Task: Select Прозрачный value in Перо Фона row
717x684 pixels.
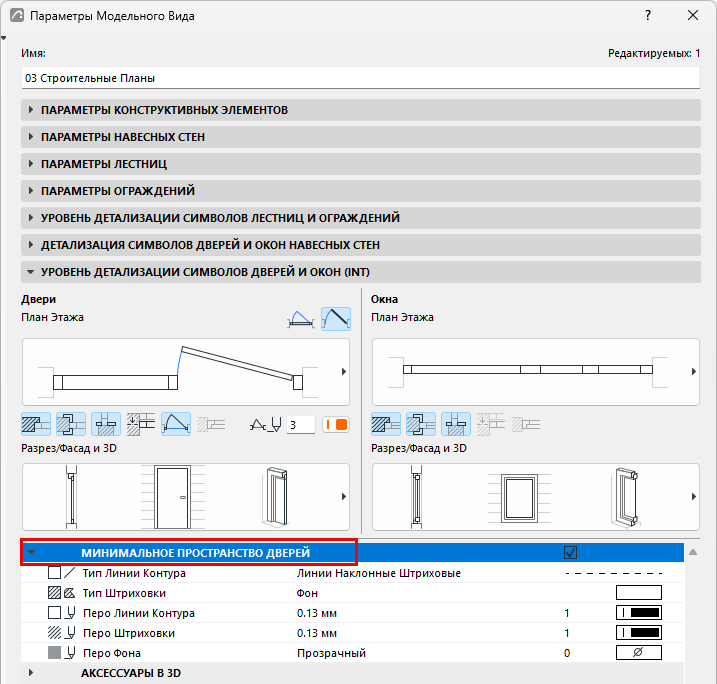Action: pos(331,653)
